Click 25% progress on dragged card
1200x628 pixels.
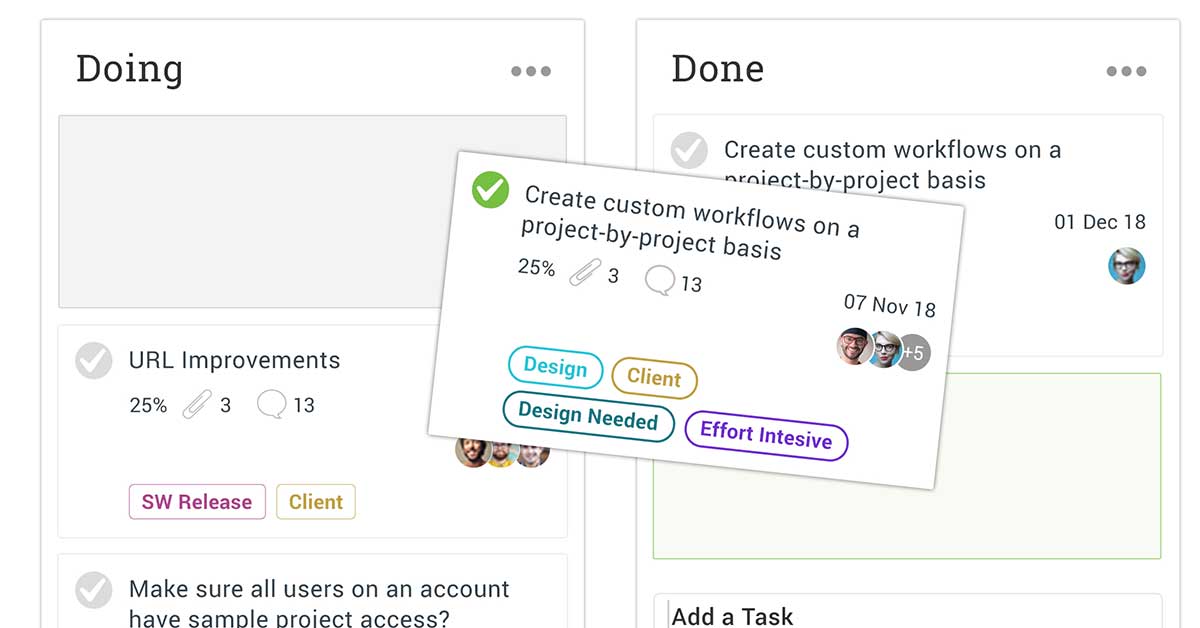tap(536, 267)
